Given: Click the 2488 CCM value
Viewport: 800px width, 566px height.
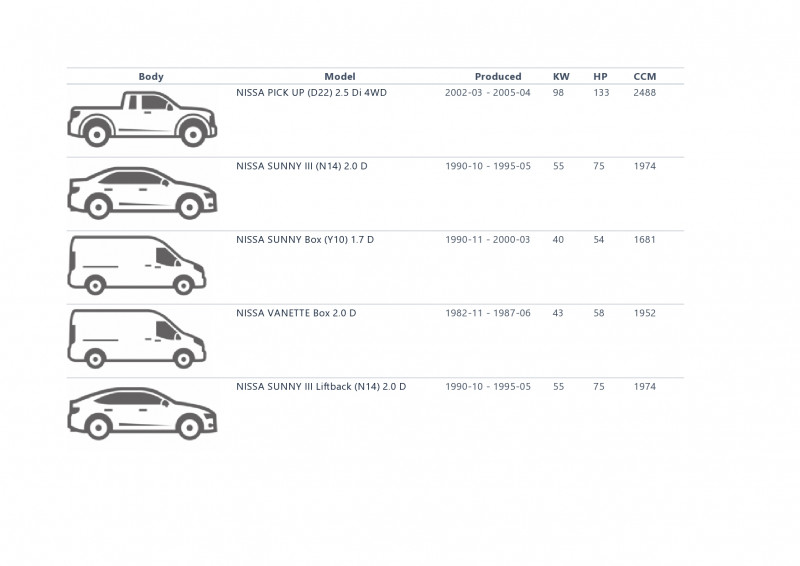Looking at the screenshot, I should point(644,93).
